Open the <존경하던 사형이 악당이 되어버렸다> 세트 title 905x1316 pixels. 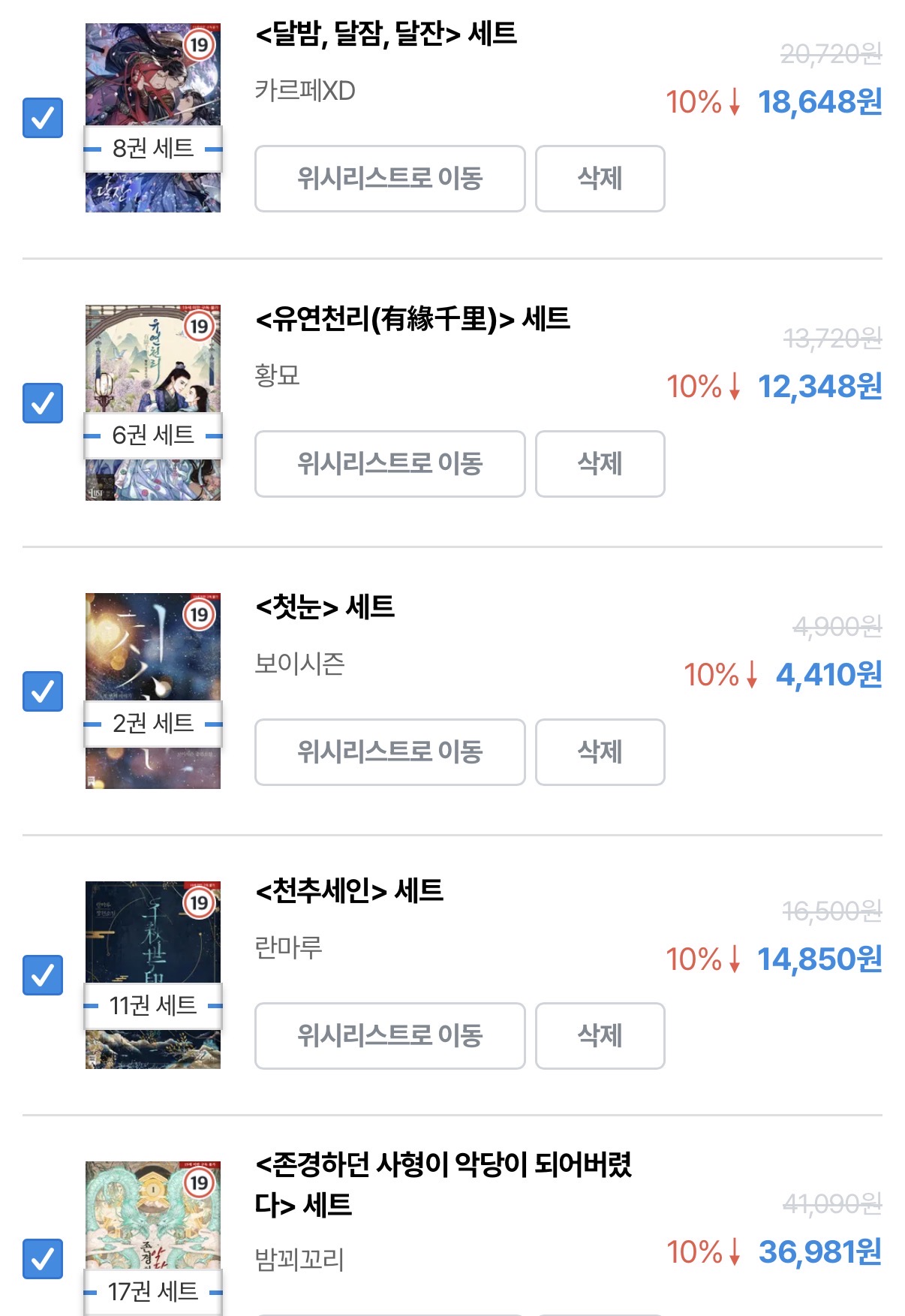(x=443, y=1185)
